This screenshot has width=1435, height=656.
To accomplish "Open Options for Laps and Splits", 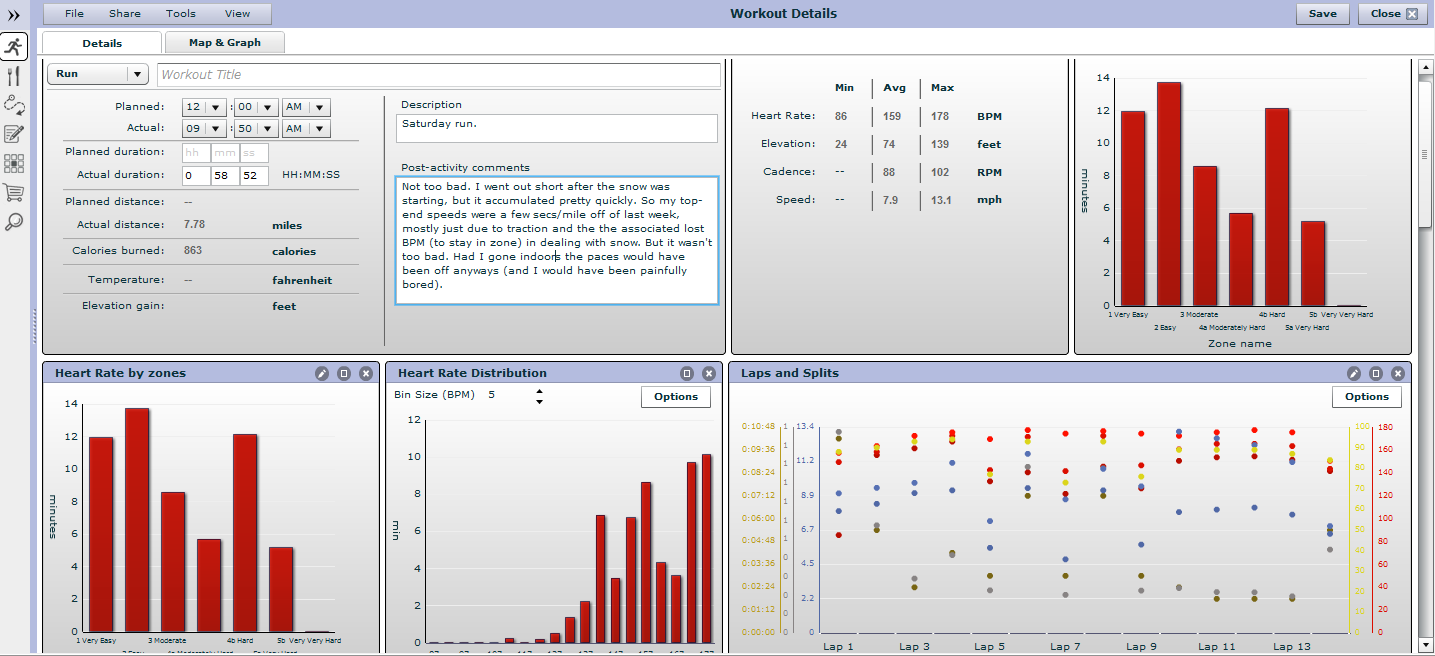I will coord(1367,397).
